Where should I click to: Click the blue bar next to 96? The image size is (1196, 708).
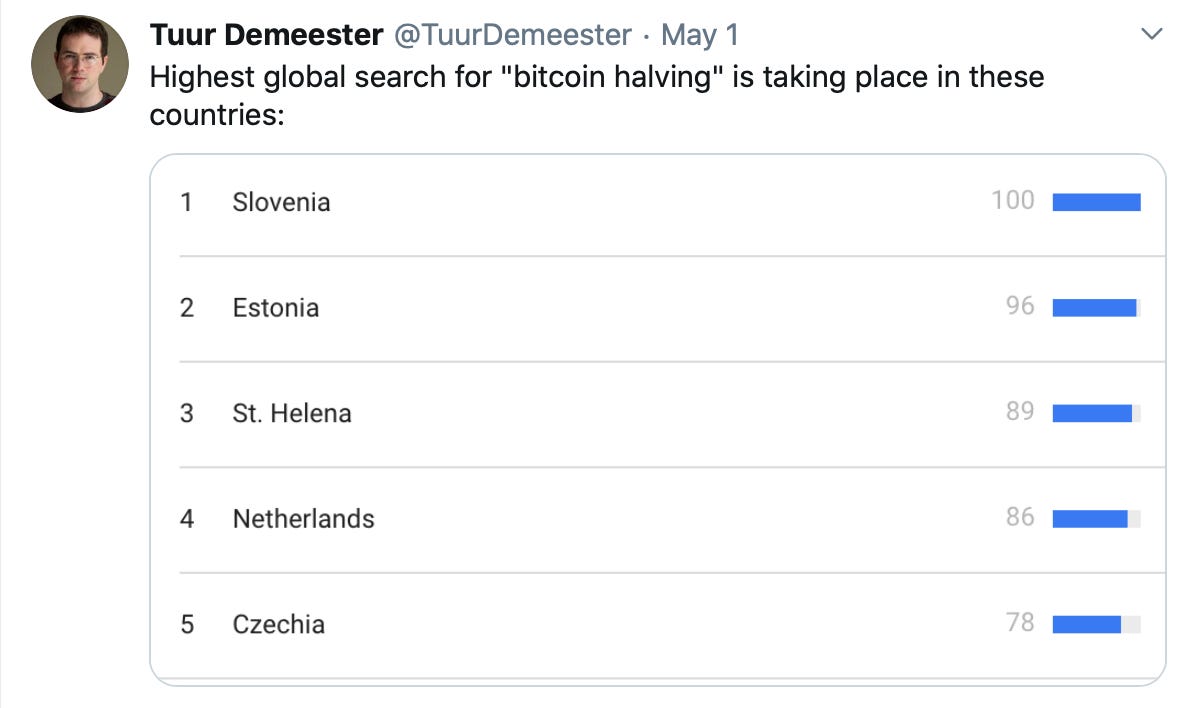tap(1094, 307)
